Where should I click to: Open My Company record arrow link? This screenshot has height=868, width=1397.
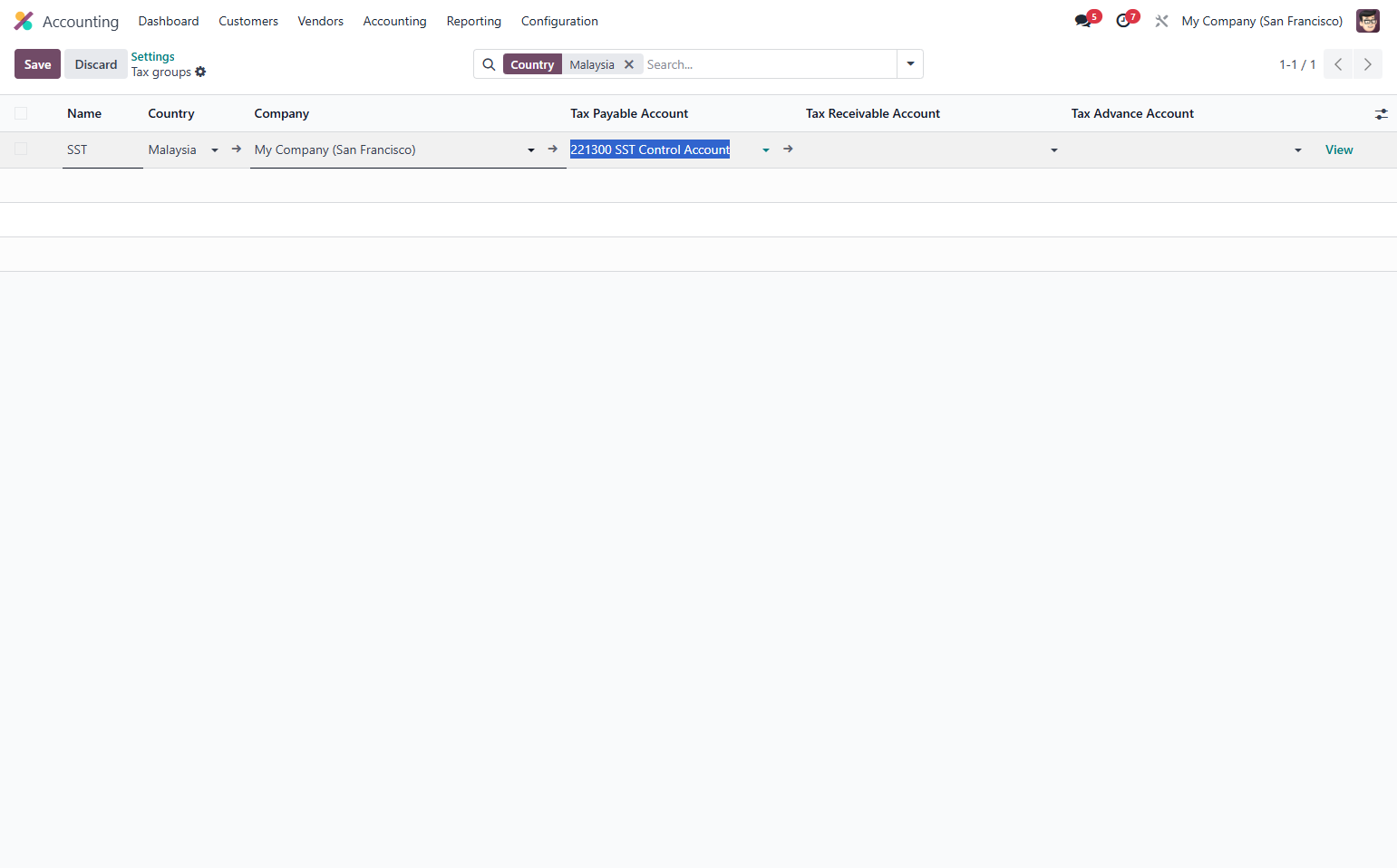pos(553,149)
